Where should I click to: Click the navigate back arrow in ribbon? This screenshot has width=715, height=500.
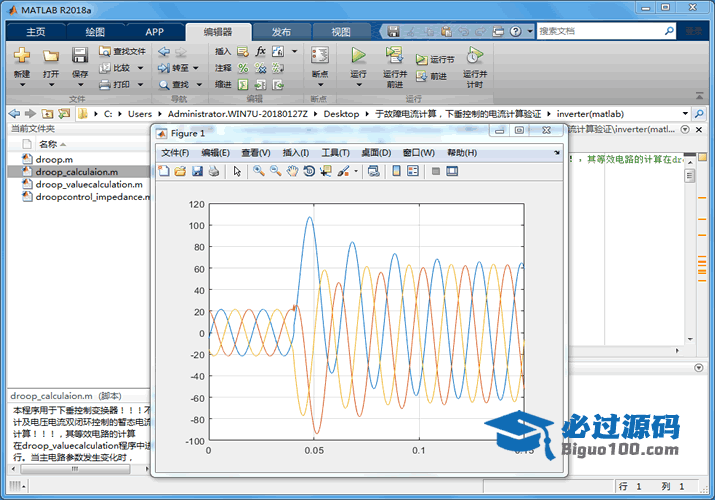pos(164,52)
